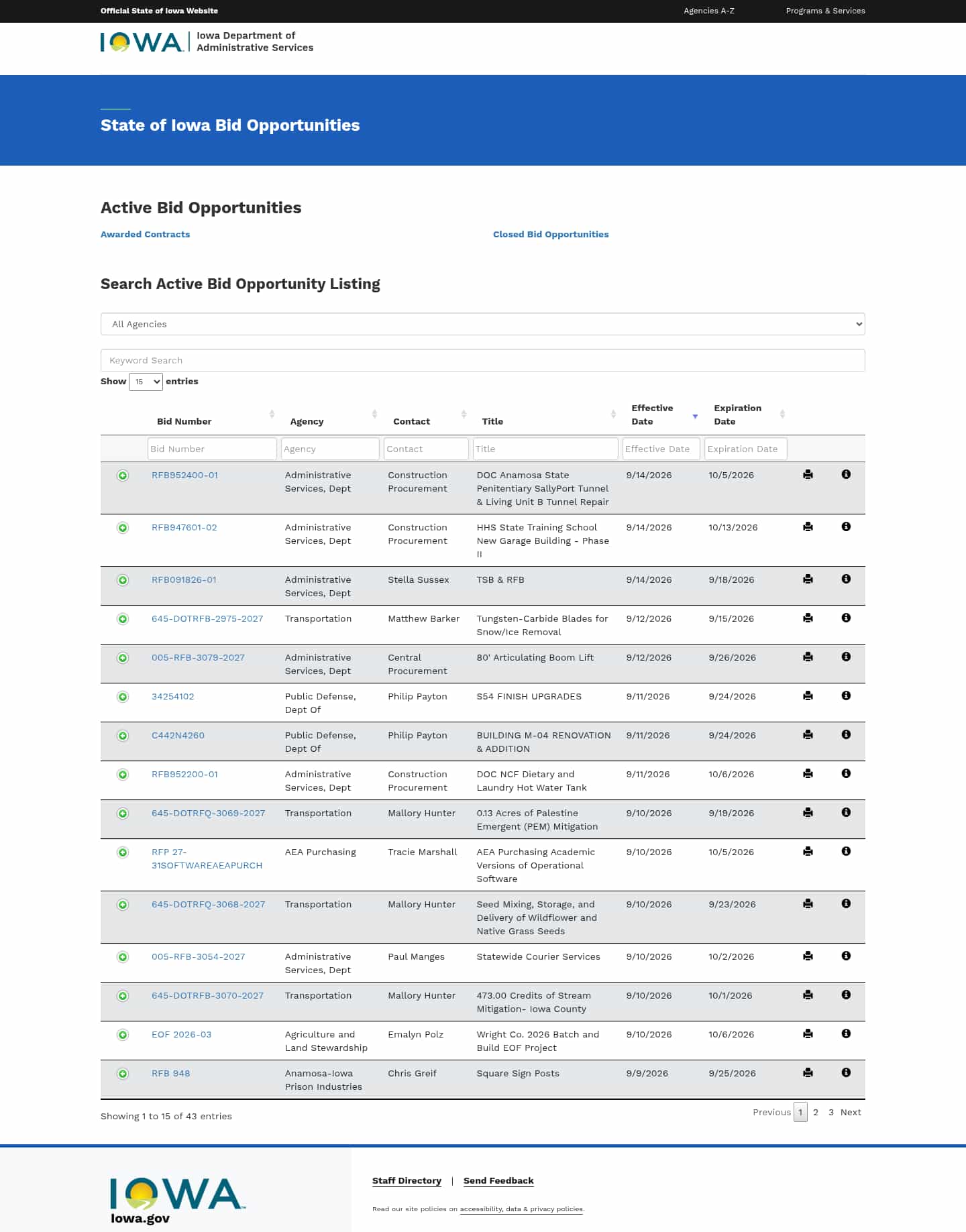
Task: Focus the Expiration Date filter field
Action: pyautogui.click(x=746, y=449)
